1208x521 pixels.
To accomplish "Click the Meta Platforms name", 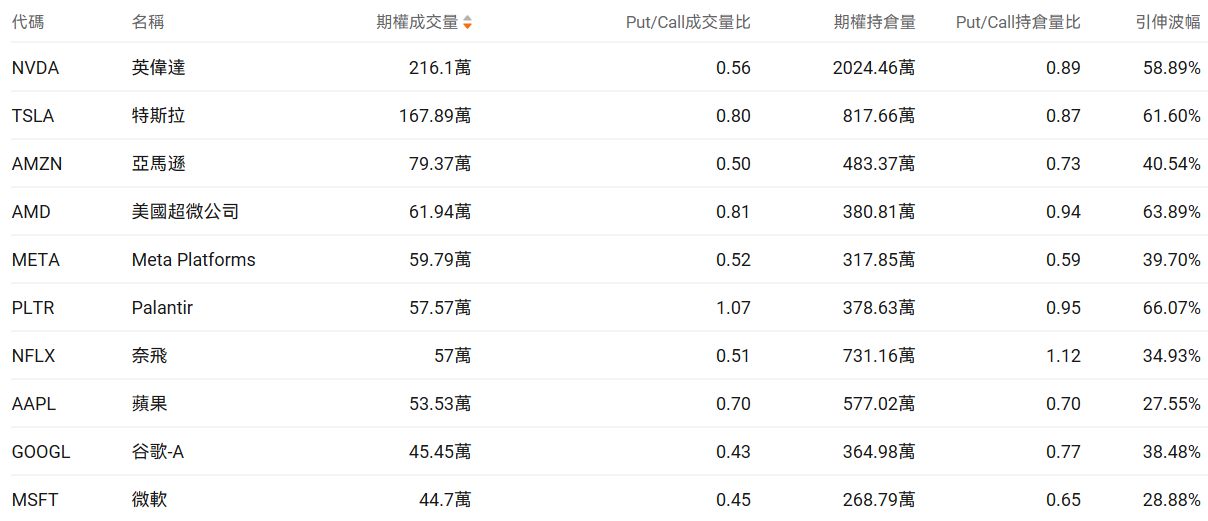I will (x=193, y=260).
